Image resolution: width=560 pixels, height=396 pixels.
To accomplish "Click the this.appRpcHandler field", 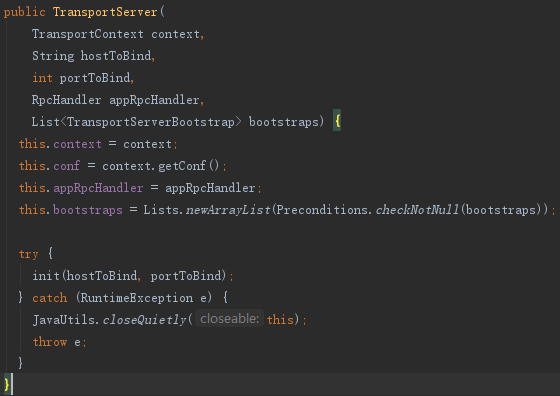I will pos(81,188).
